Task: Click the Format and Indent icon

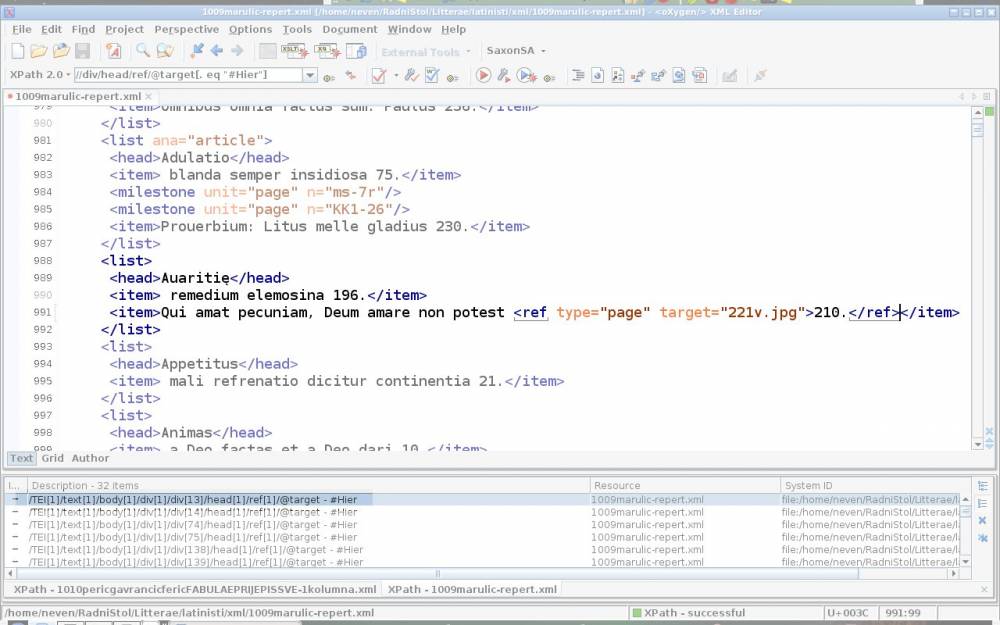Action: coord(578,75)
